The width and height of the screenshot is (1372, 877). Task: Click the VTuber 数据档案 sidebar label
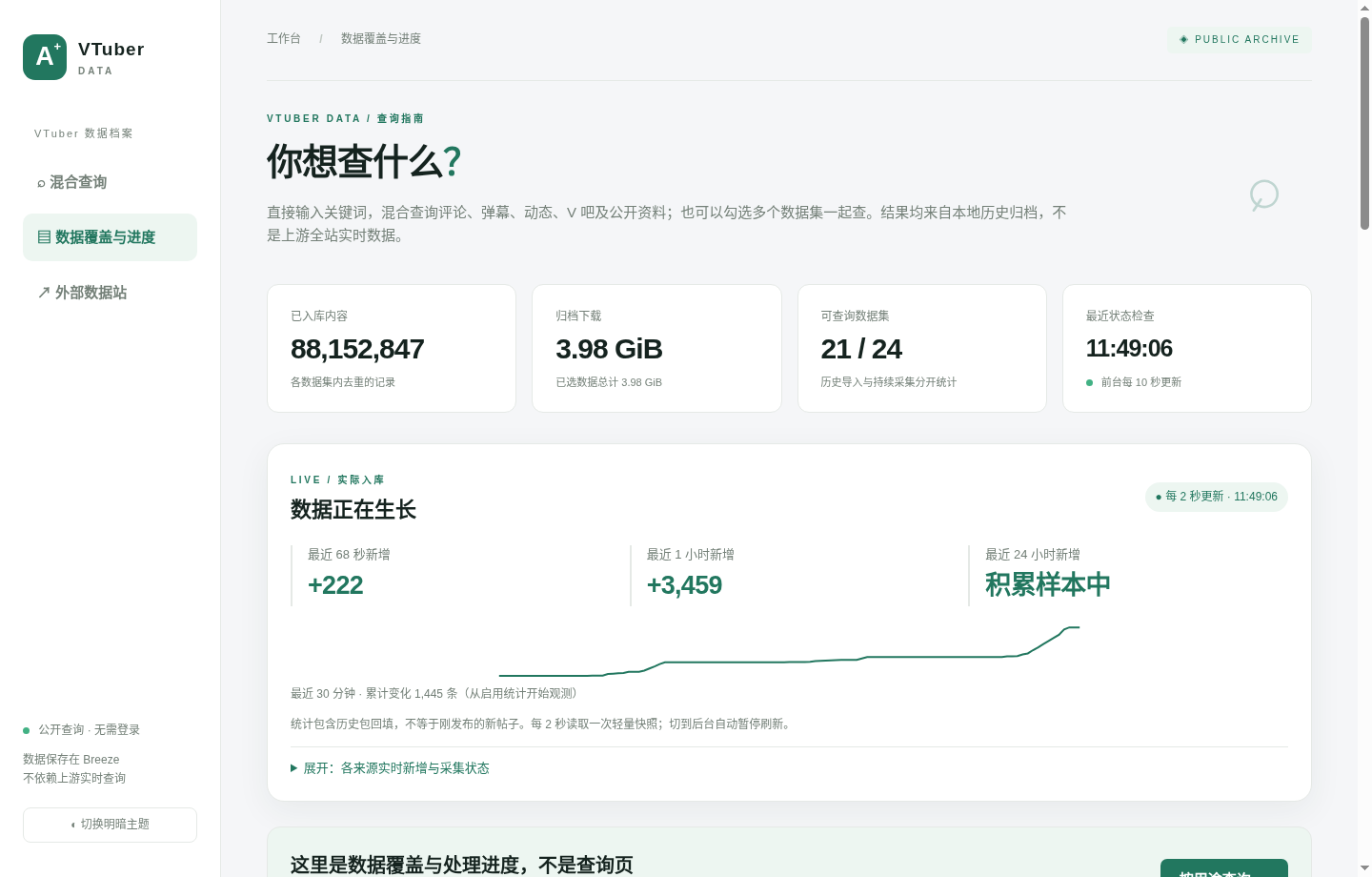pyautogui.click(x=84, y=133)
